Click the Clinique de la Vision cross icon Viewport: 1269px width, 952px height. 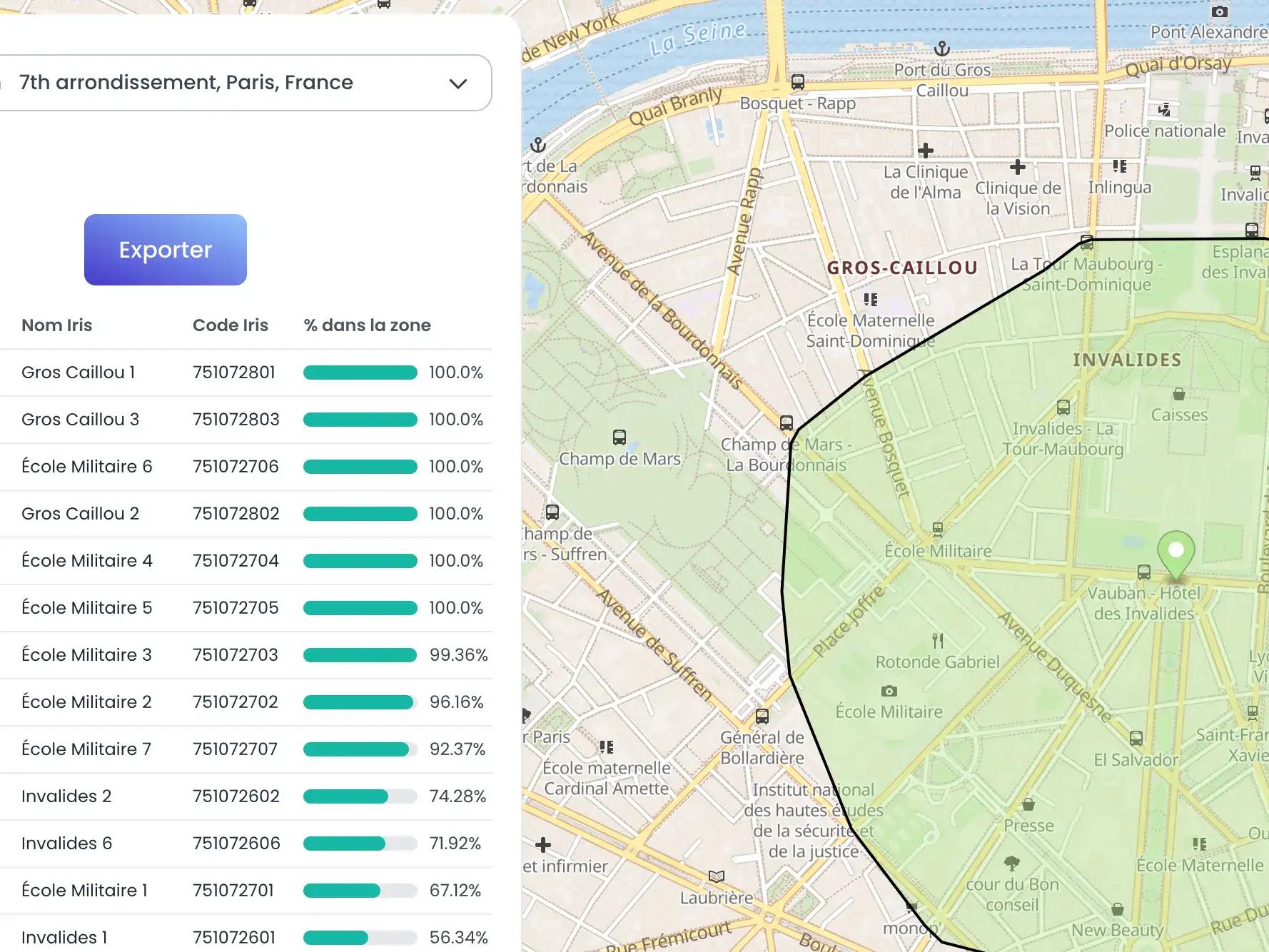pyautogui.click(x=1018, y=167)
